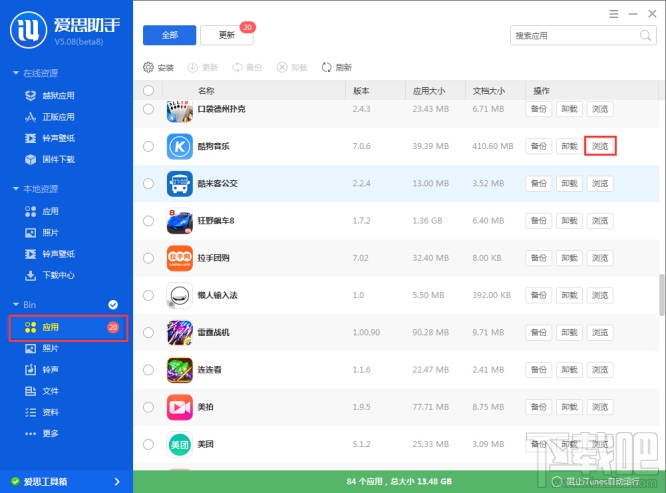The height and width of the screenshot is (493, 666).
Task: Open 铃声壁纸 under 在线资源
Action: [x=50, y=138]
